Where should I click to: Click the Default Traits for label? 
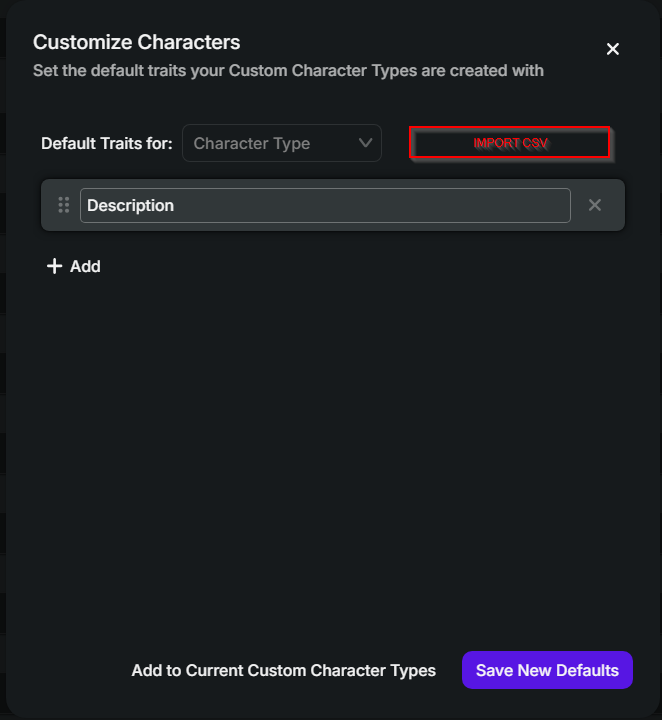pos(107,144)
